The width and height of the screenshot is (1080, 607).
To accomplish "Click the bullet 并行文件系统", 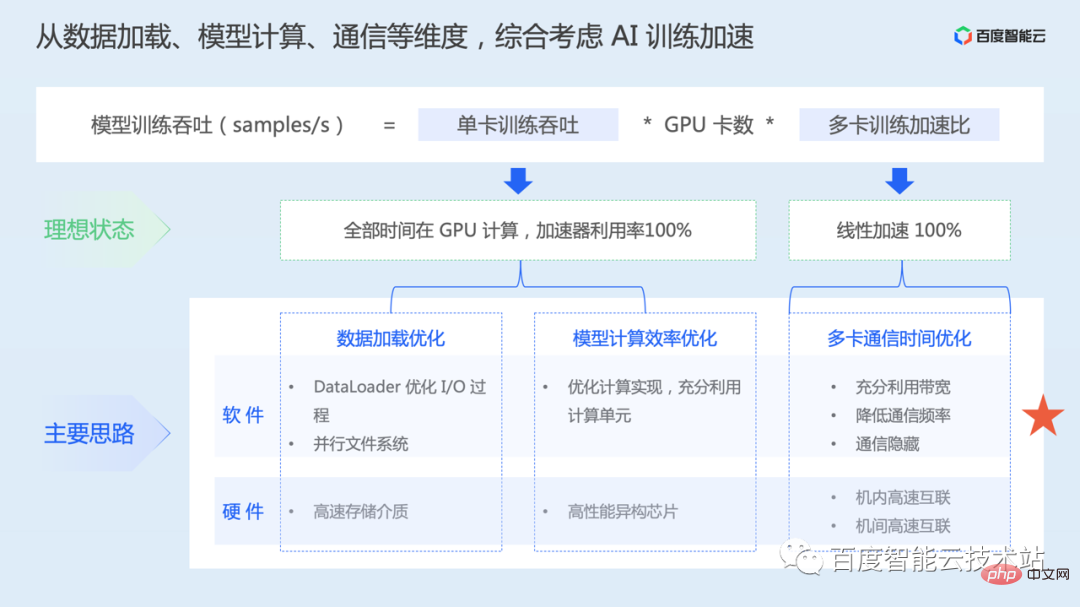I will click(x=361, y=444).
